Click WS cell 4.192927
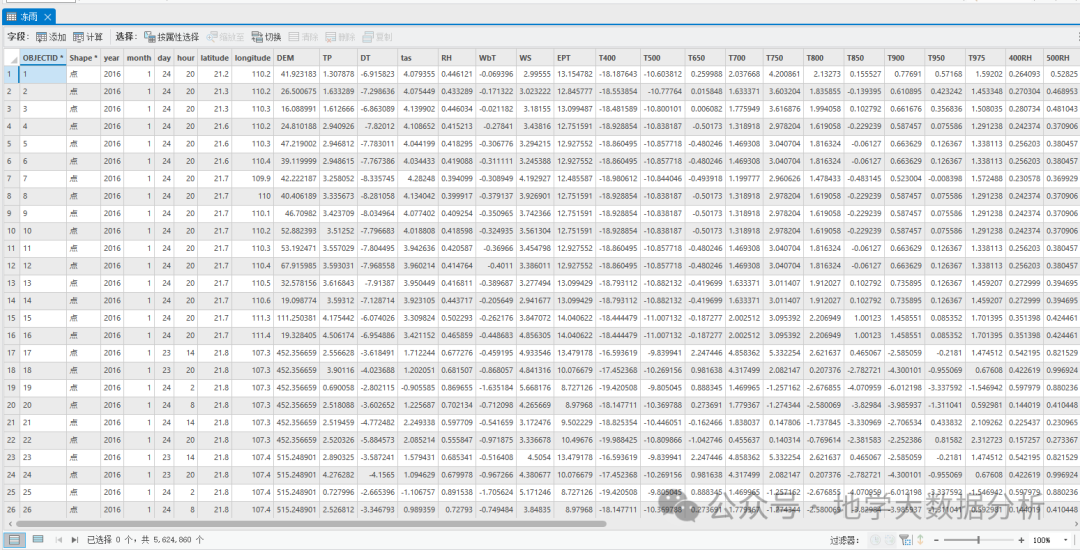This screenshot has width=1080, height=550. click(535, 178)
